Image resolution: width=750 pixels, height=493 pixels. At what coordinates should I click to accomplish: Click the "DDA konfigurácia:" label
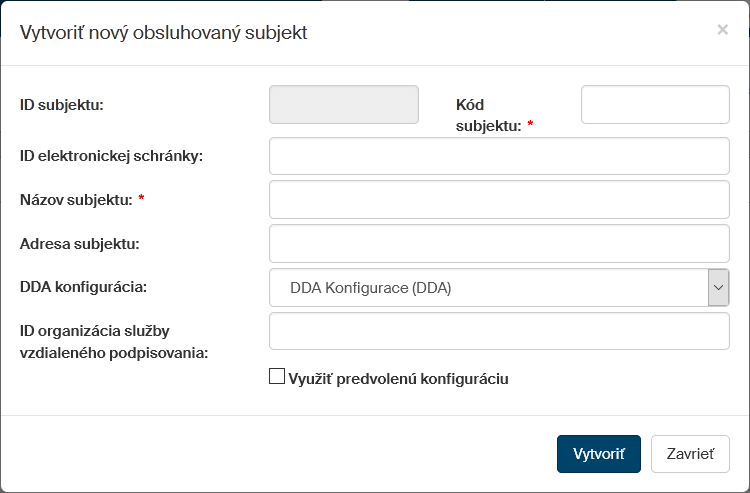pos(83,287)
